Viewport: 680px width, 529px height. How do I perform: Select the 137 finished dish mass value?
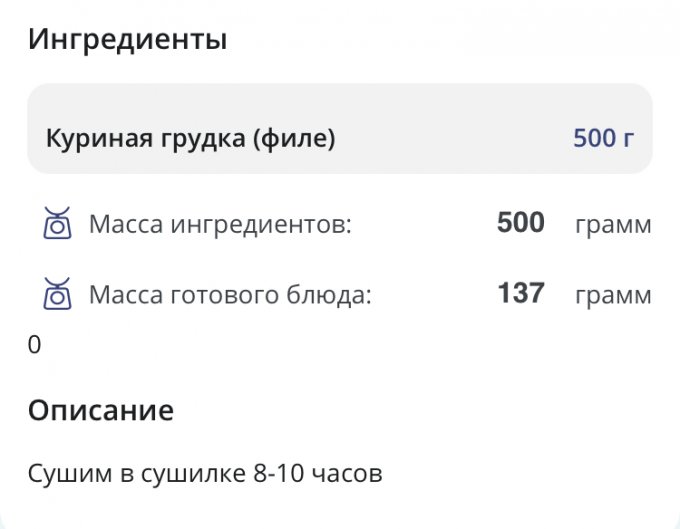tap(520, 294)
